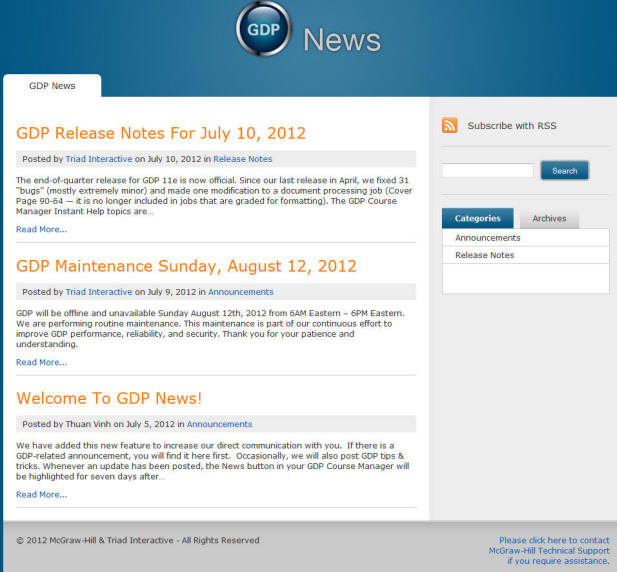This screenshot has width=617, height=572.
Task: Click Read More under the Release Notes post
Action: tap(41, 229)
